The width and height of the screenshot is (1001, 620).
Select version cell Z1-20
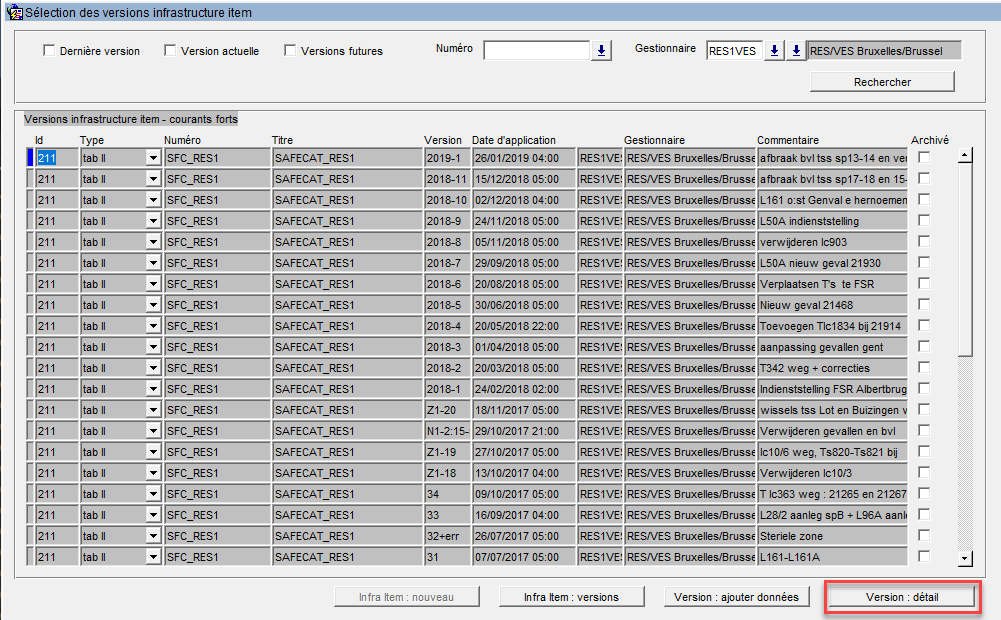click(x=448, y=411)
